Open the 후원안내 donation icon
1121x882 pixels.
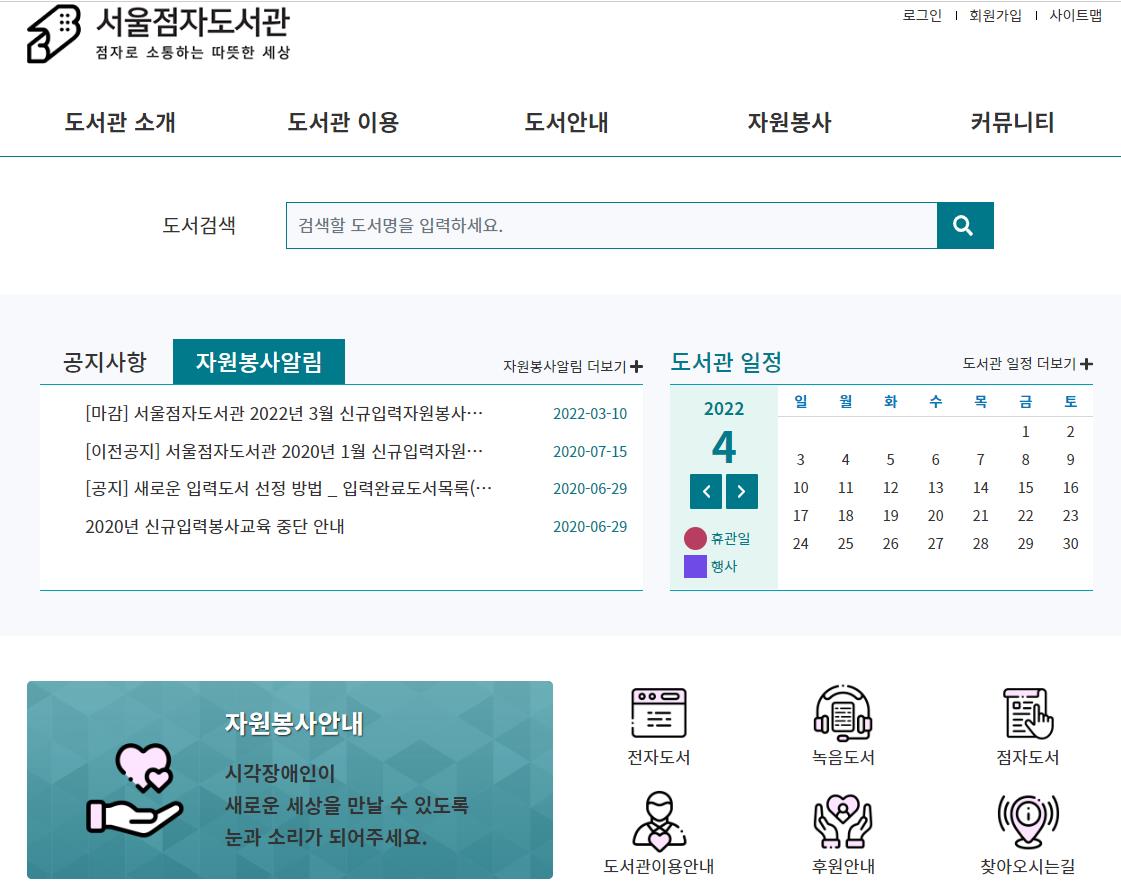coord(842,833)
